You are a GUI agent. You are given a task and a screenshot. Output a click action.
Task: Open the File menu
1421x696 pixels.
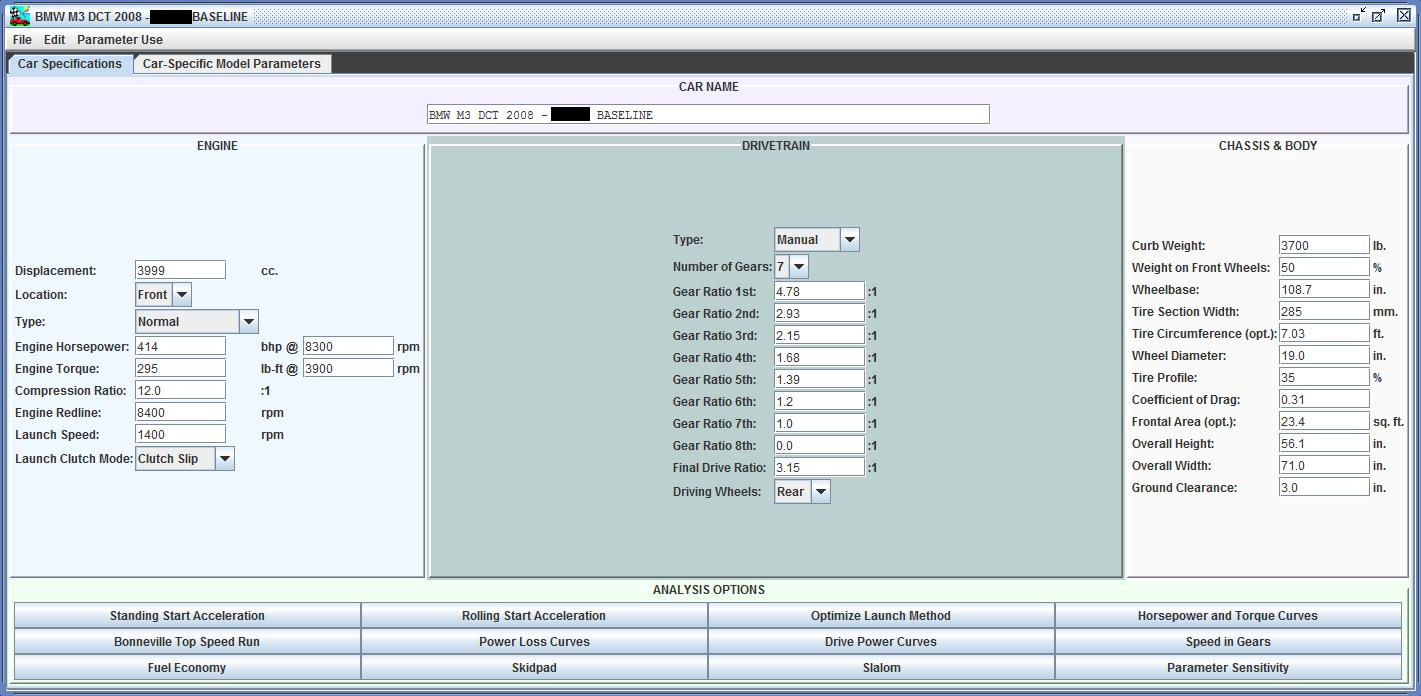coord(22,40)
